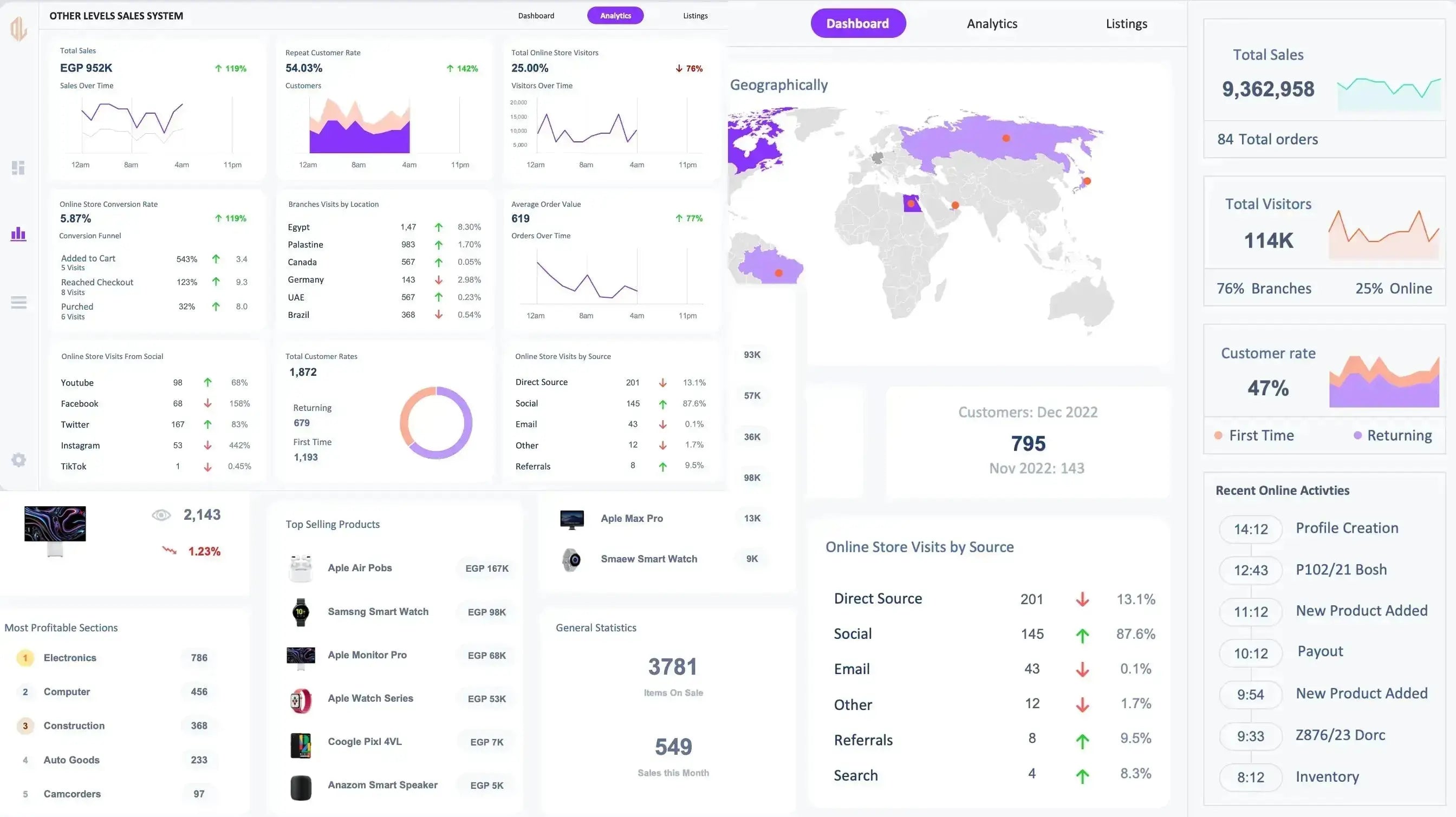Click the purple Dashboard button

point(857,23)
